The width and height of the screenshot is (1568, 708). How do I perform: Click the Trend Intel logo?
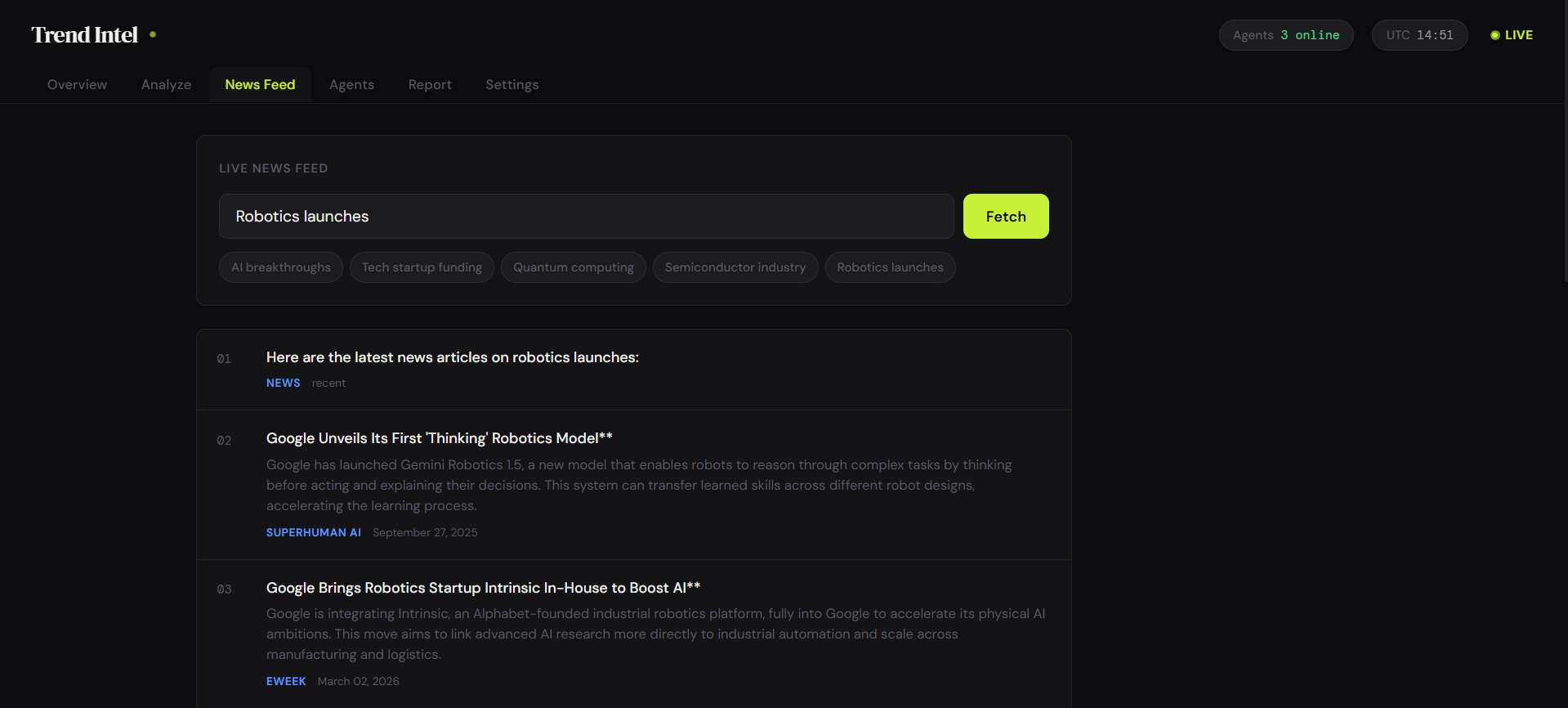coord(85,35)
